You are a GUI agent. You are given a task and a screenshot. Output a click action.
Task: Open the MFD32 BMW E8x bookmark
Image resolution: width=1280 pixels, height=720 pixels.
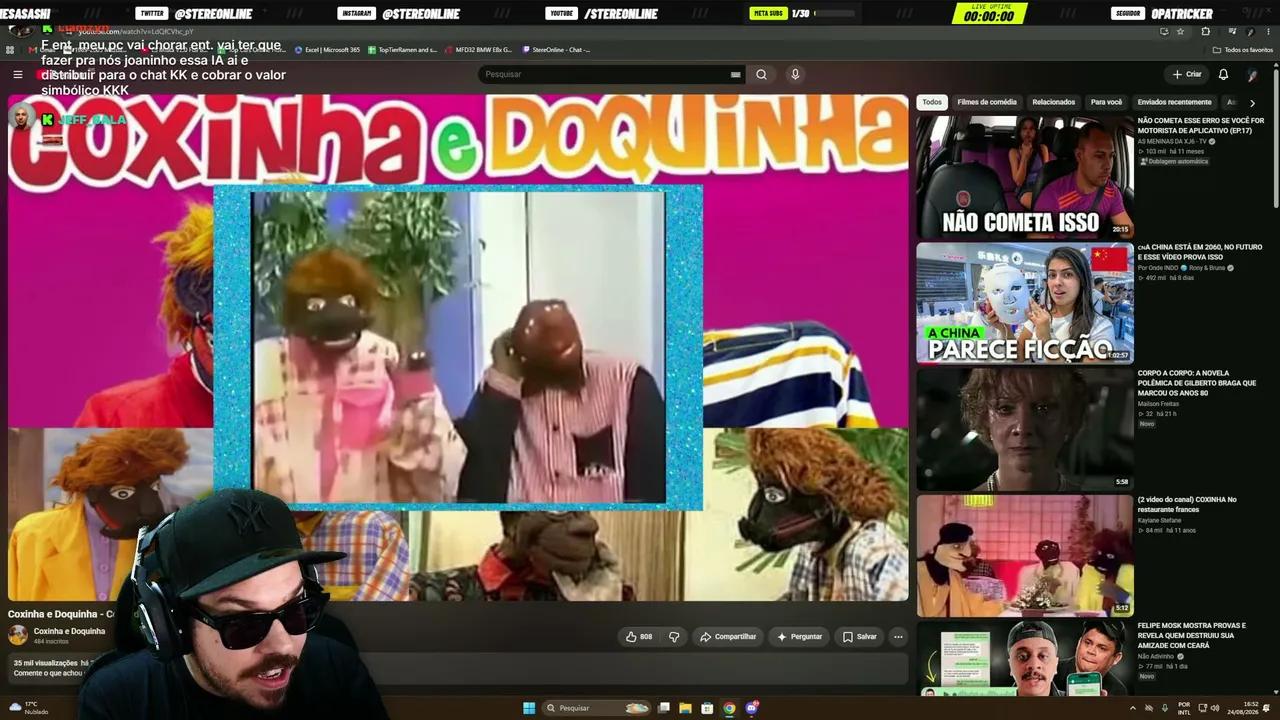[x=477, y=49]
